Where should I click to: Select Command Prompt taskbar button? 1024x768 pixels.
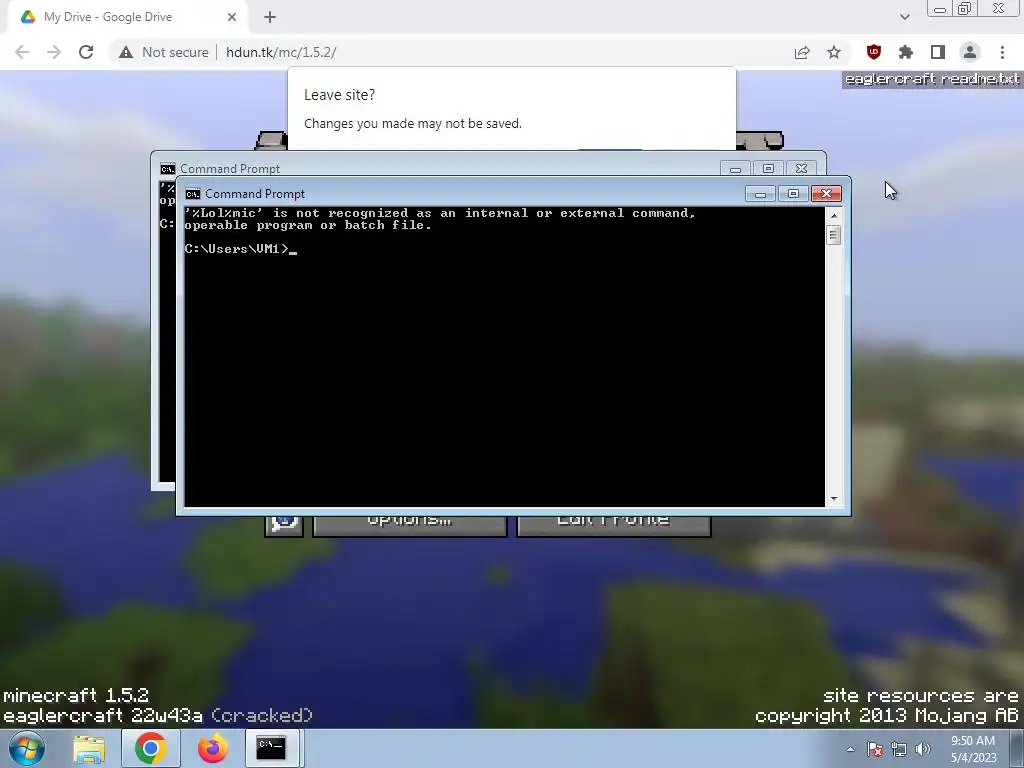click(x=272, y=748)
